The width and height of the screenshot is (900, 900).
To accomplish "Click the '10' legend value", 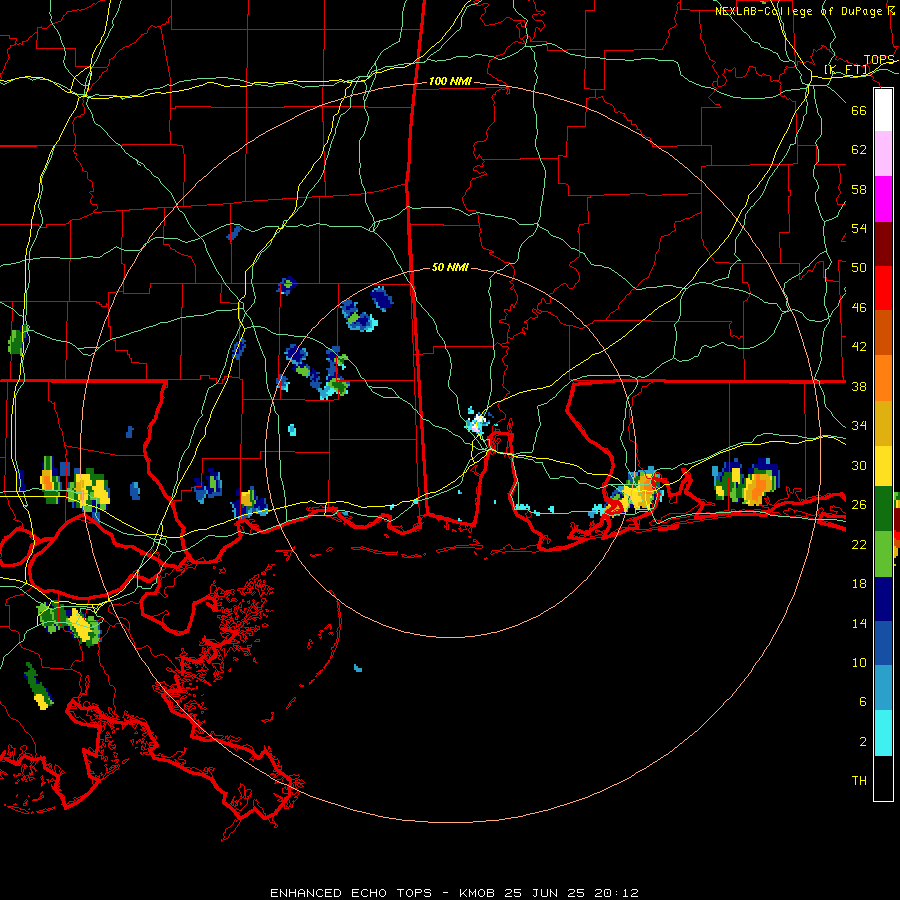I will coord(859,662).
